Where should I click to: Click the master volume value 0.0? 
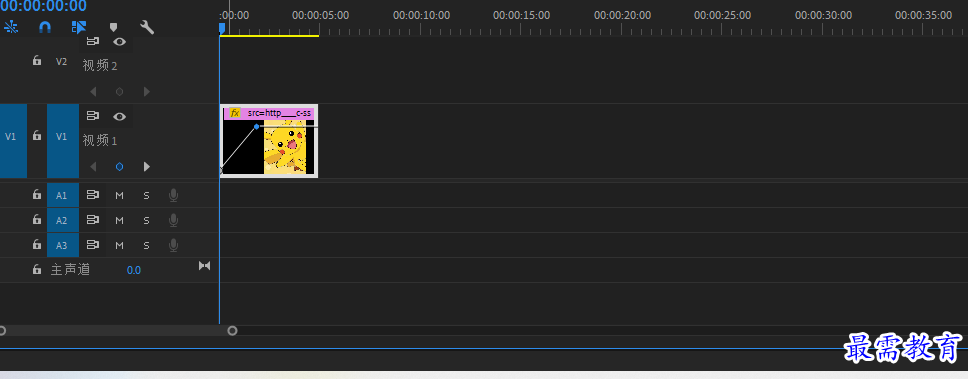tap(133, 270)
